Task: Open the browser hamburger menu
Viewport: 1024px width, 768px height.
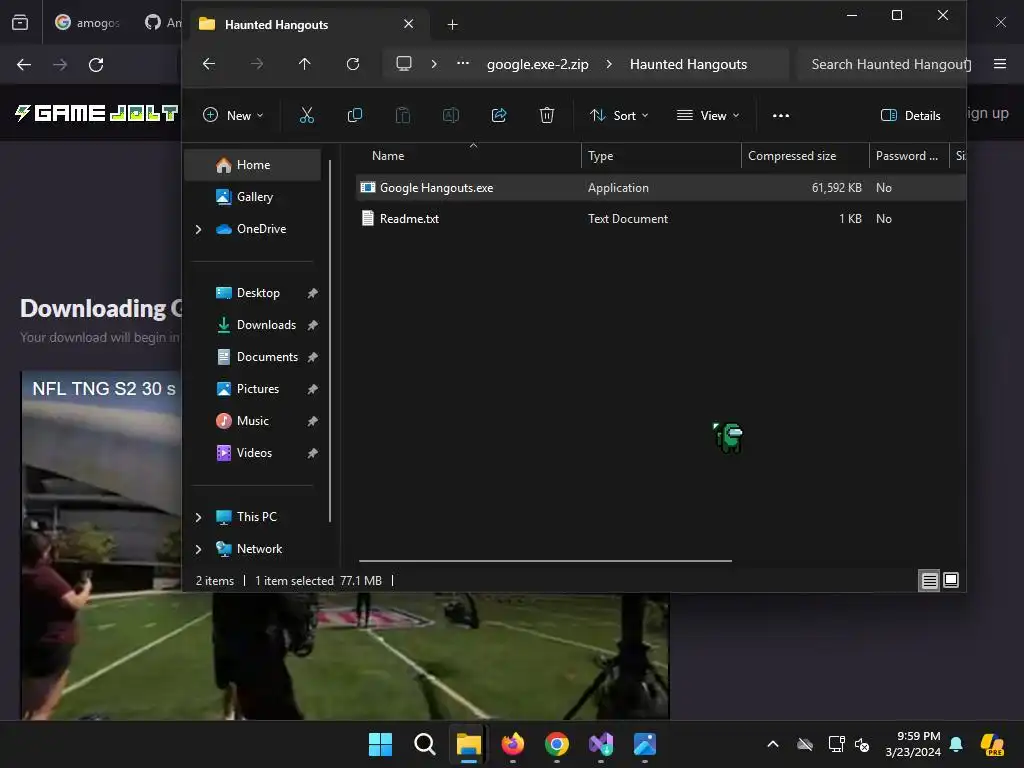Action: [x=1000, y=64]
